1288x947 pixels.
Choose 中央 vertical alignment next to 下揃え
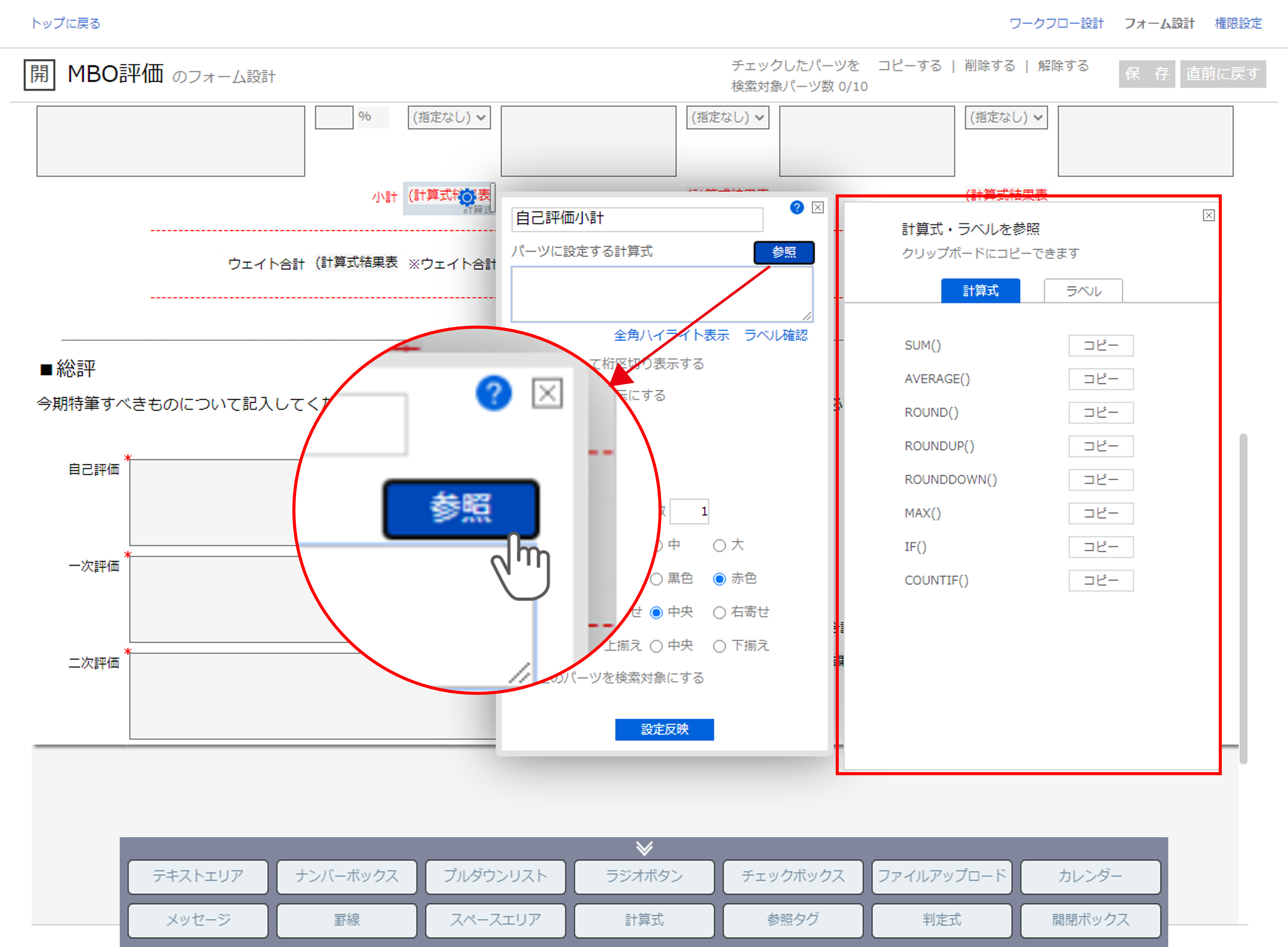(656, 647)
